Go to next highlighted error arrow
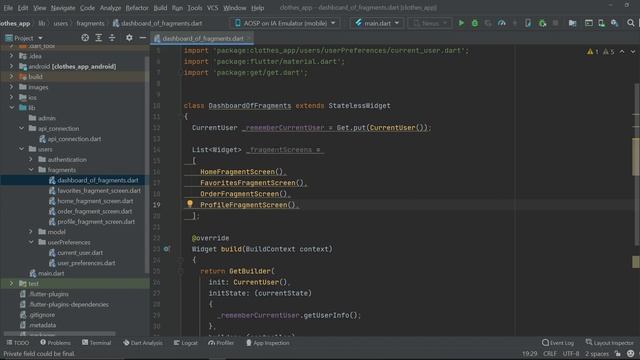This screenshot has height=360, width=640. click(x=633, y=52)
